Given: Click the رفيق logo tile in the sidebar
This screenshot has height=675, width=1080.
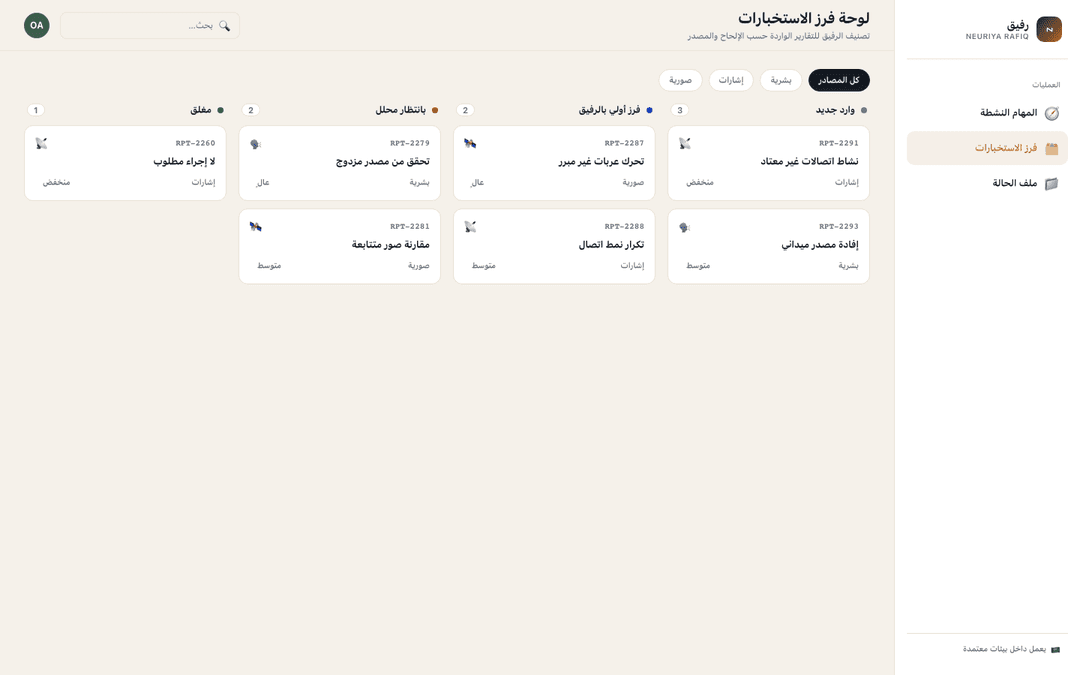Looking at the screenshot, I should point(1049,29).
